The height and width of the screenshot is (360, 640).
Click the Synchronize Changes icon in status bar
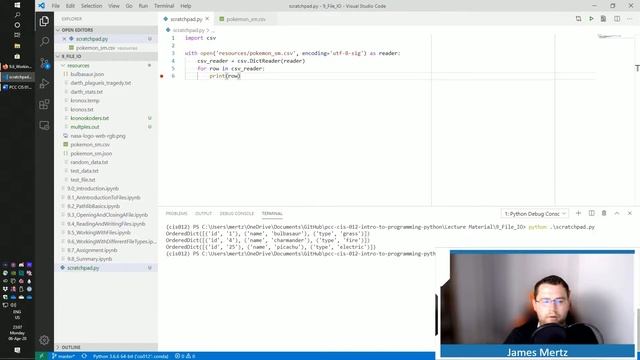click(x=84, y=356)
